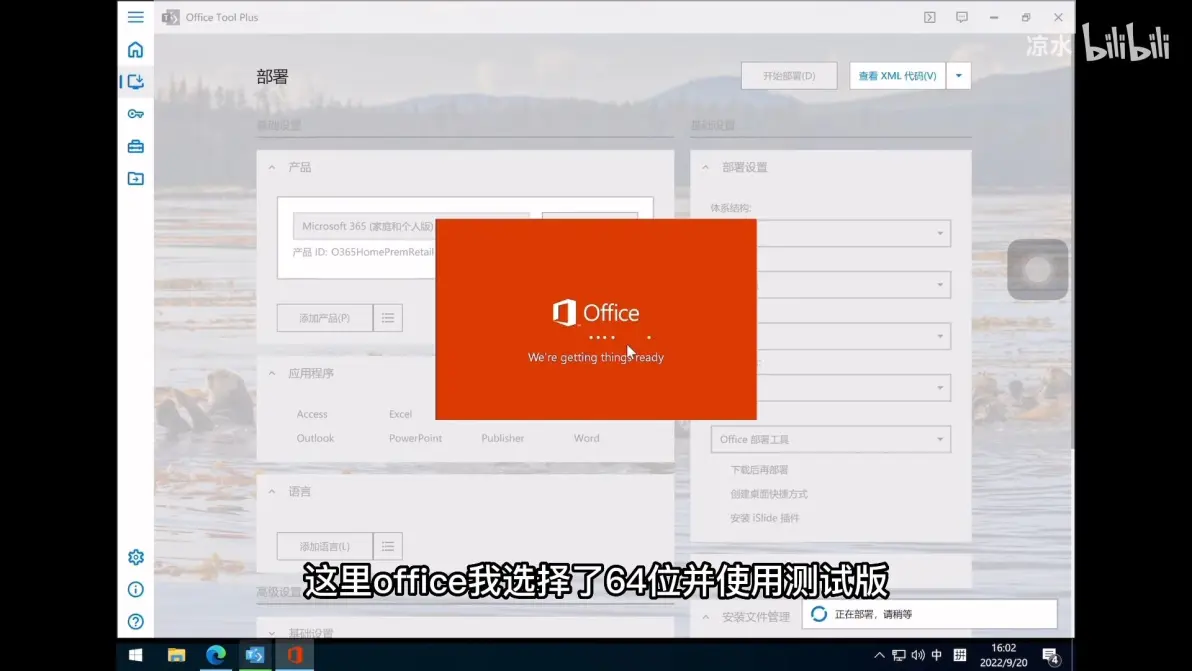Enable the 安装 iSlide 插件 option
The width and height of the screenshot is (1192, 671).
pyautogui.click(x=764, y=518)
